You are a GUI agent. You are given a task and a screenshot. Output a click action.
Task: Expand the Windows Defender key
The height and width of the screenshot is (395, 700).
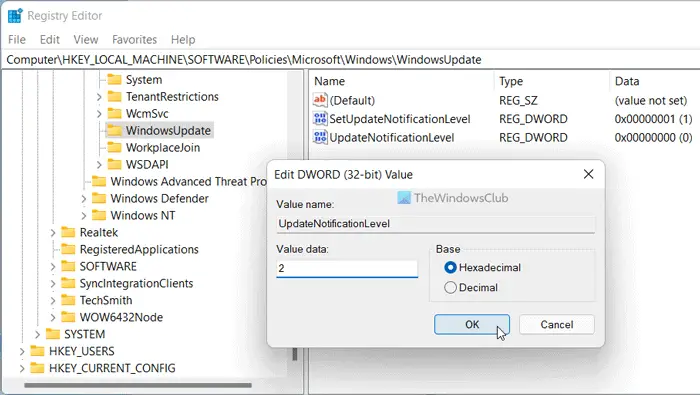coord(83,199)
